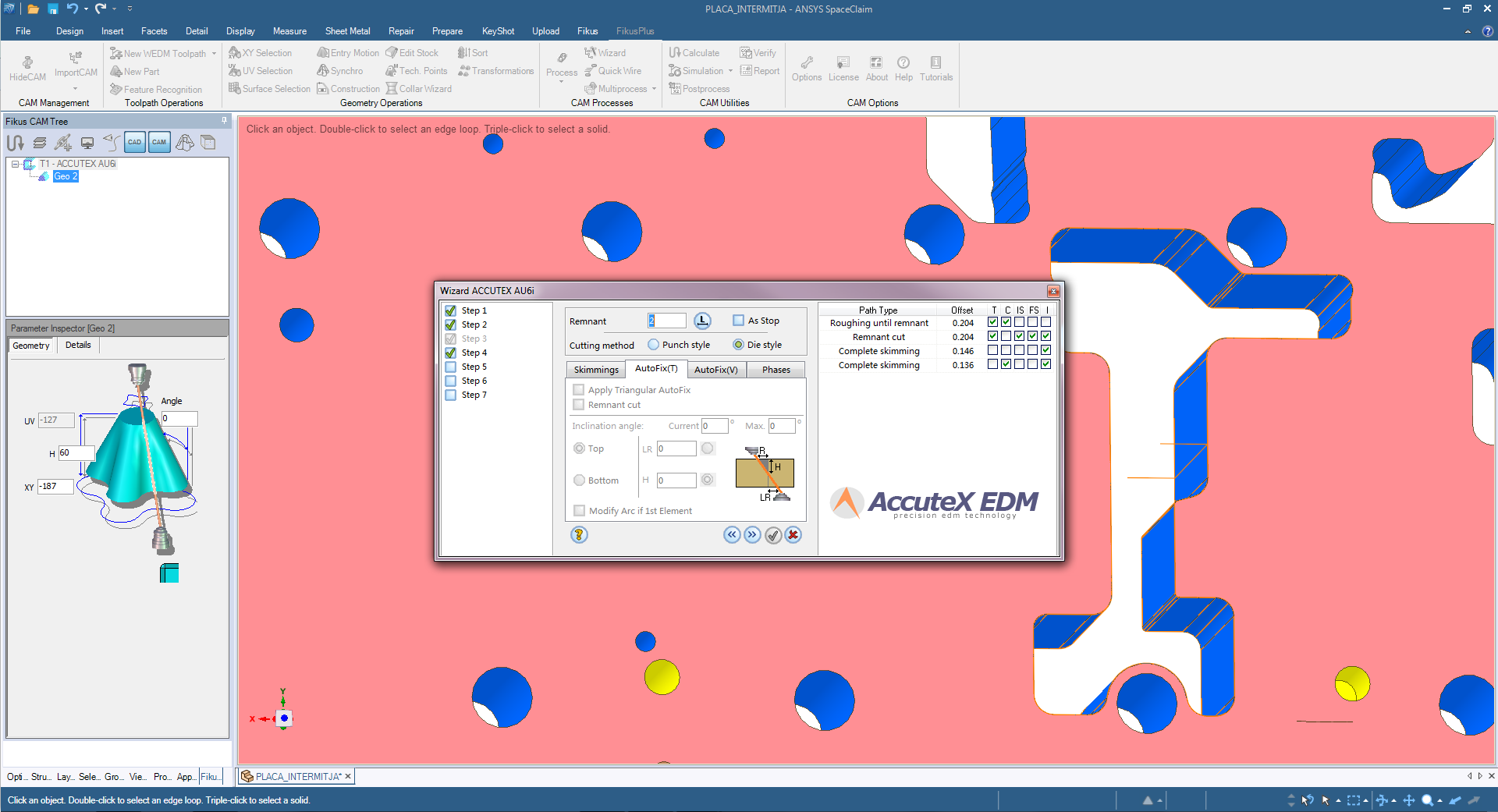The image size is (1498, 812).
Task: Click the red cancel X in wizard
Action: coord(793,535)
